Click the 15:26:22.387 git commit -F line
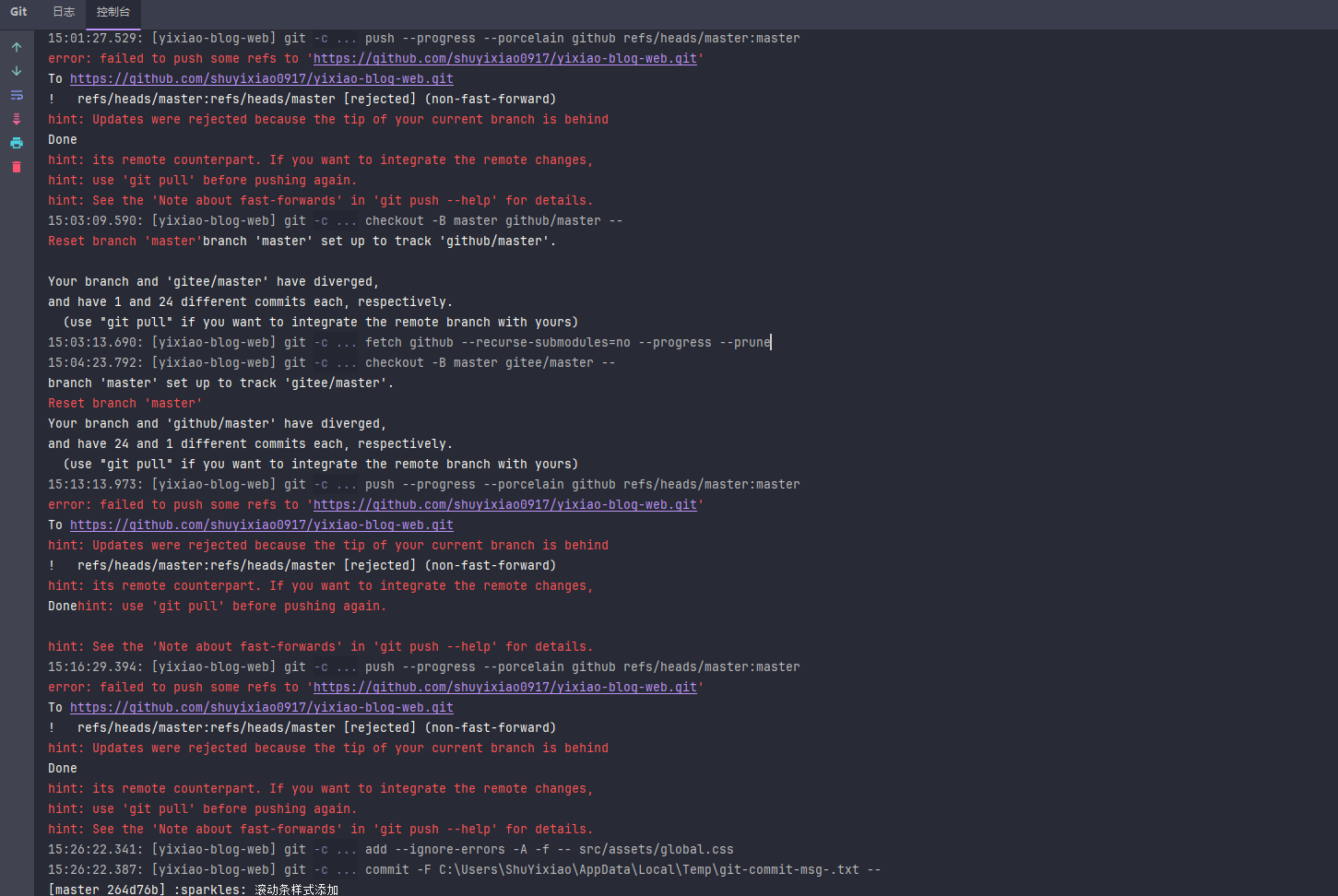The width and height of the screenshot is (1338, 896). pos(465,869)
